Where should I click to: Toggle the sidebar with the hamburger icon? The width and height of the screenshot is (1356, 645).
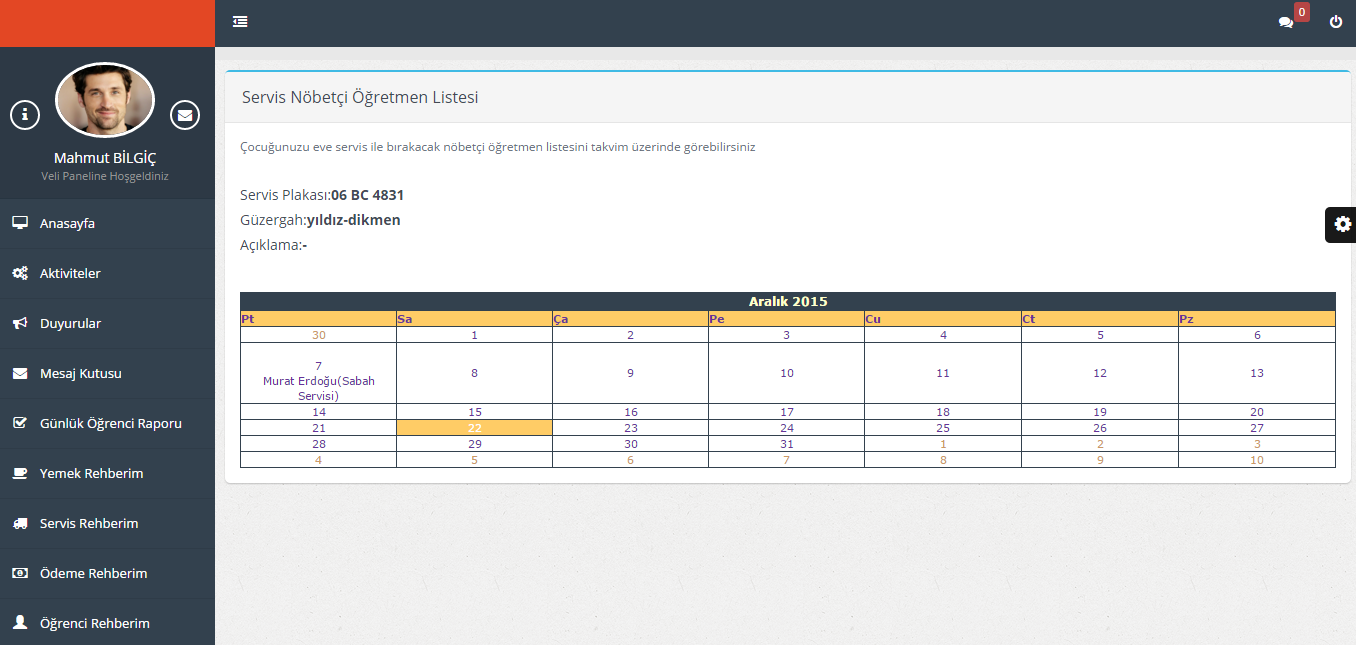(x=240, y=22)
